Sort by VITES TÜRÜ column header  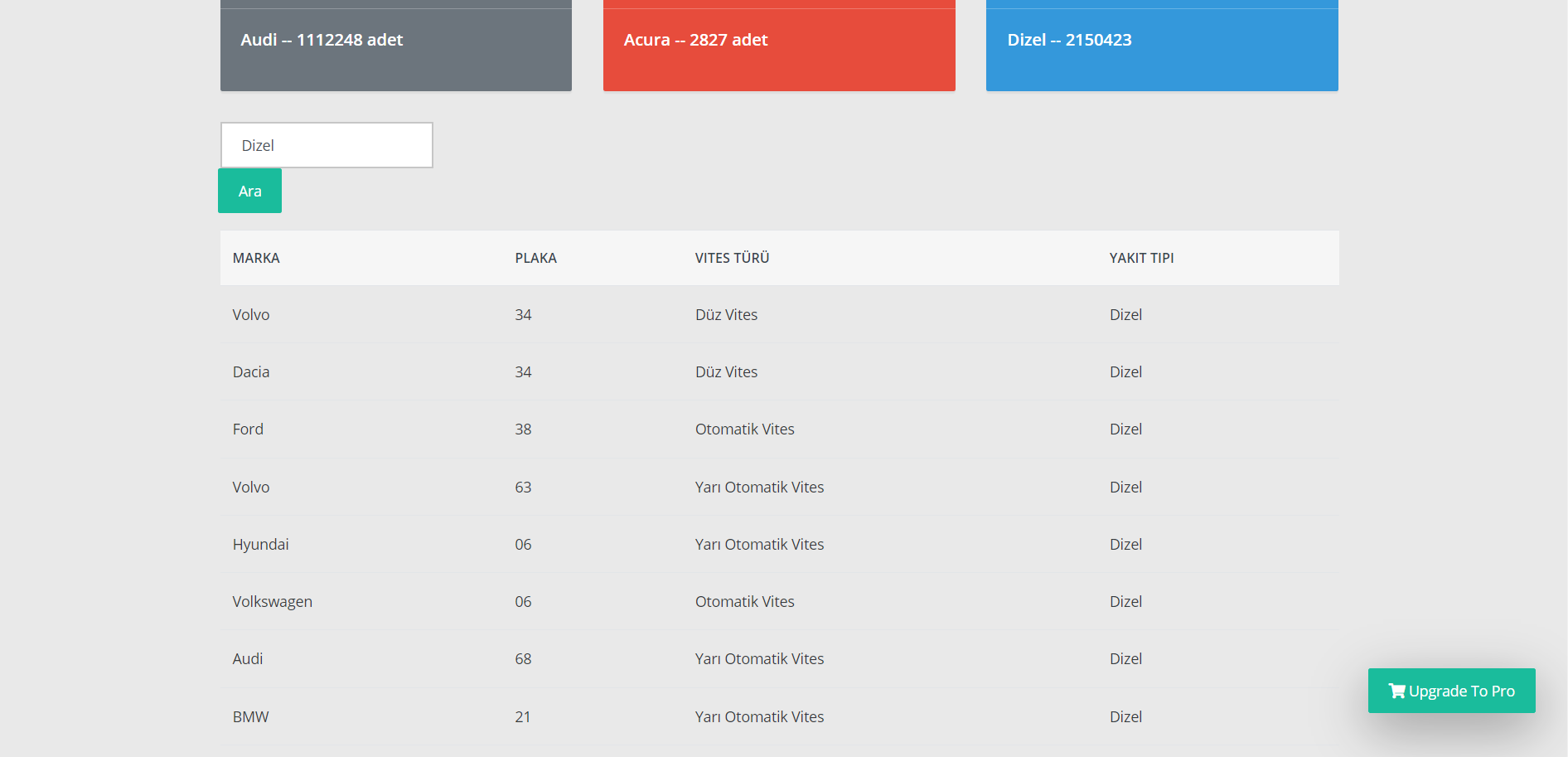tap(732, 258)
